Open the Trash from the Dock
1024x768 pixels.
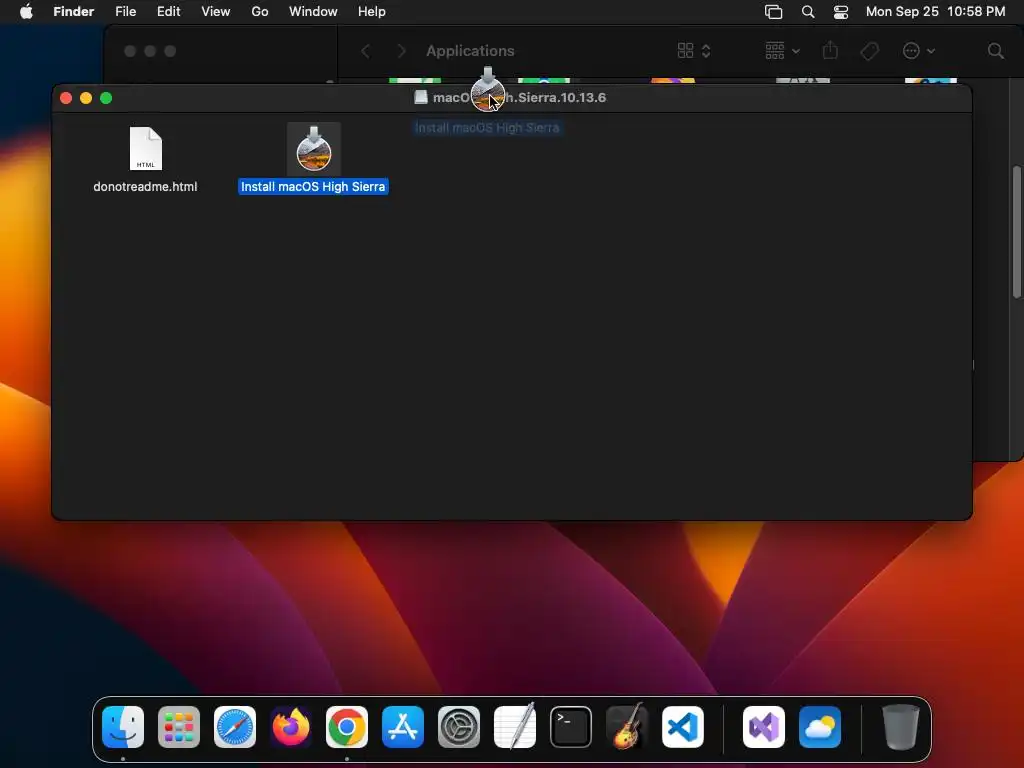click(x=901, y=727)
